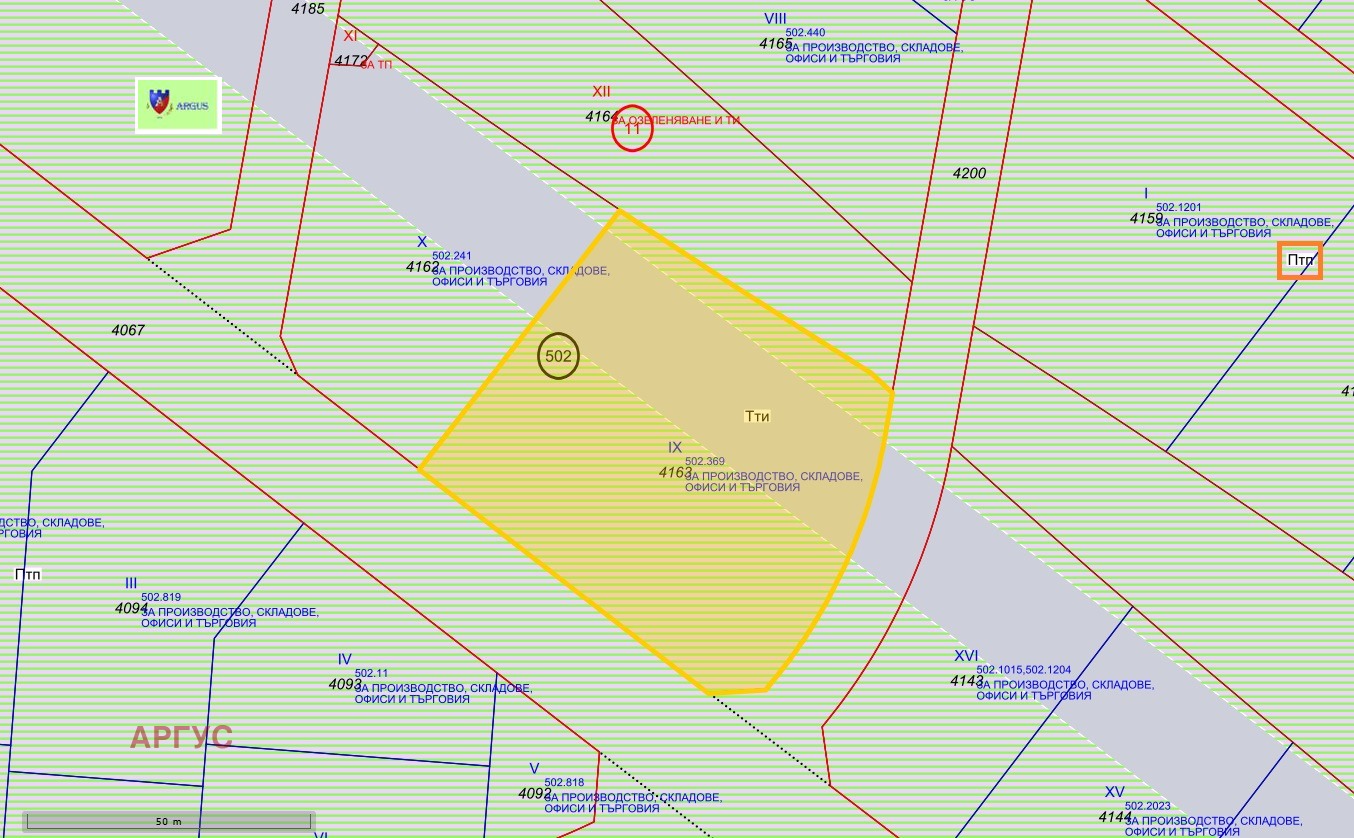The image size is (1354, 838).
Task: Click the red ЗА ТП label
Action: point(376,64)
